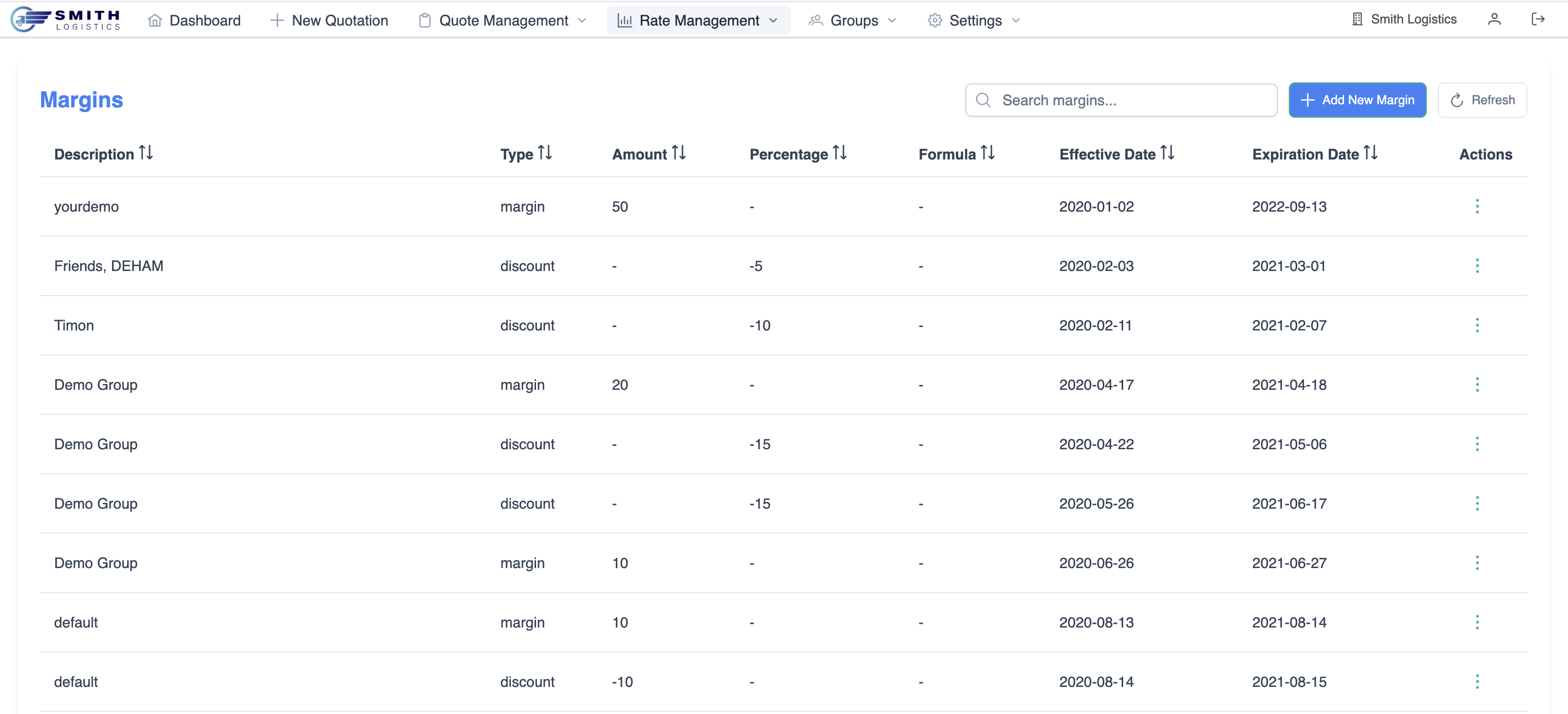Viewport: 1568px width, 714px height.
Task: Open actions menu for the yourdemo row
Action: tap(1477, 206)
